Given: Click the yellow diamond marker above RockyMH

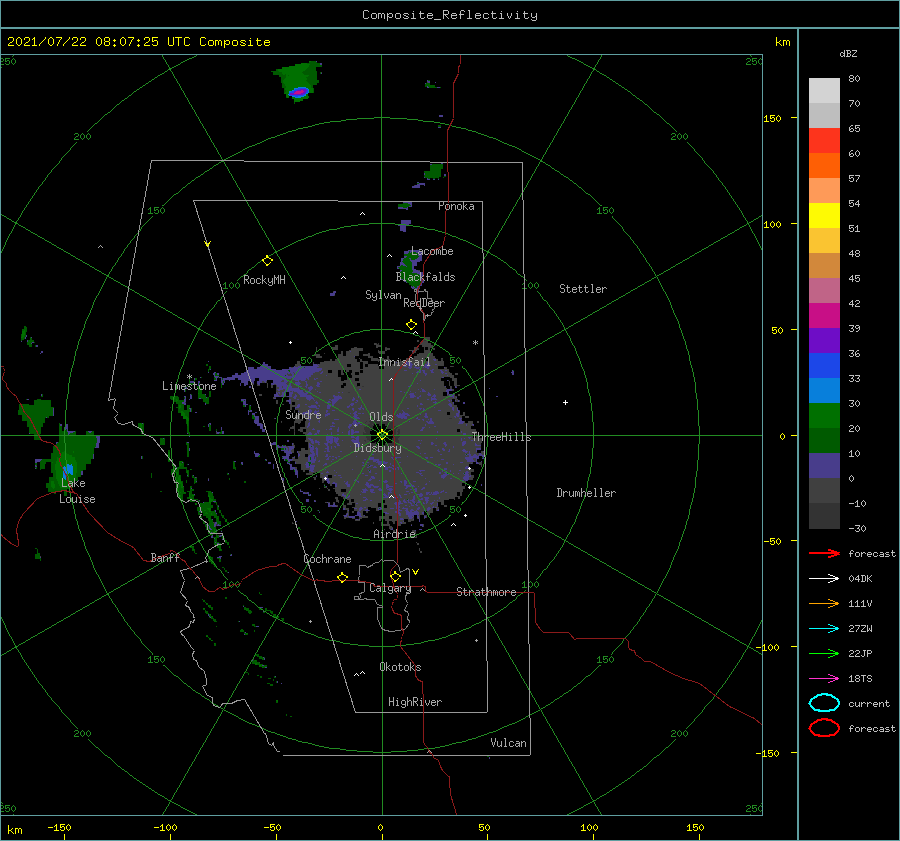Looking at the screenshot, I should point(267,261).
